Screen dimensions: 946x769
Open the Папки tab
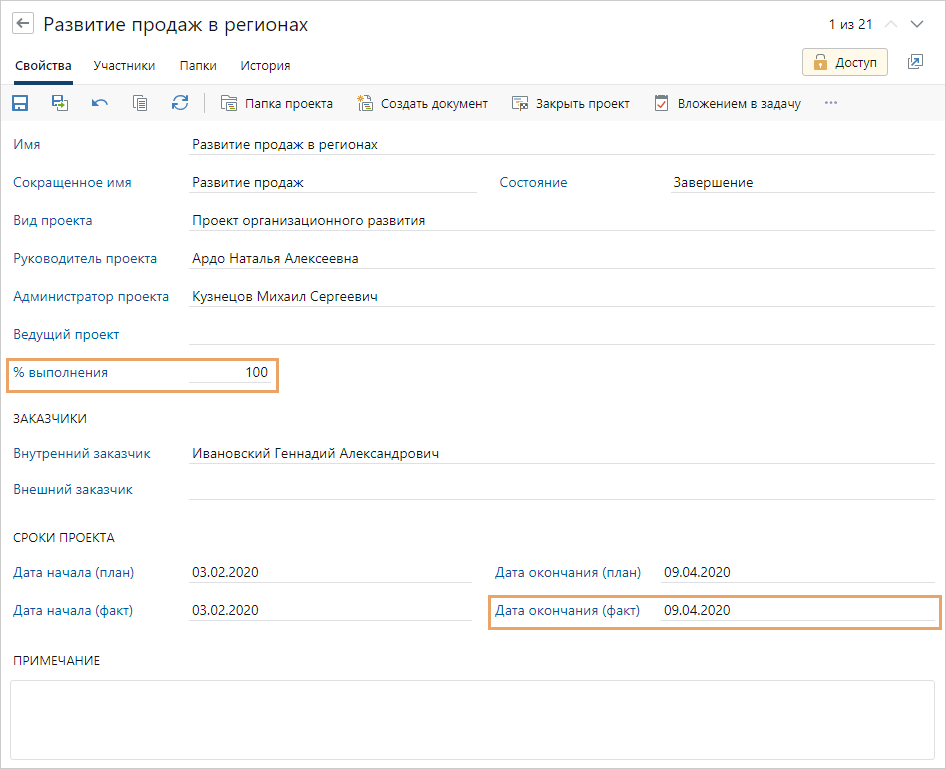(x=198, y=66)
